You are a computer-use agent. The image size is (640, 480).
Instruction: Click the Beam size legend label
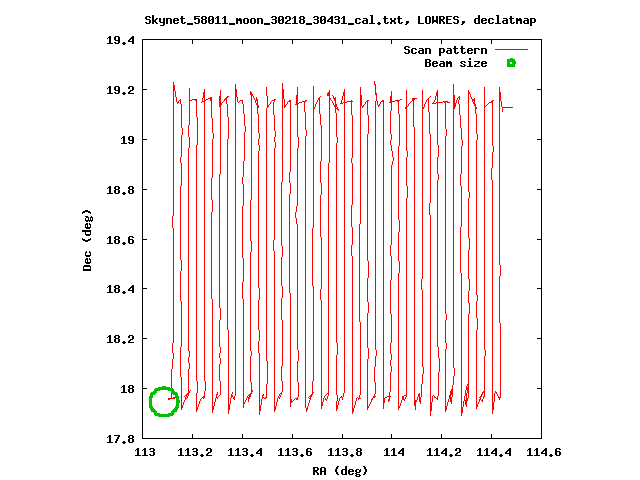click(x=456, y=63)
